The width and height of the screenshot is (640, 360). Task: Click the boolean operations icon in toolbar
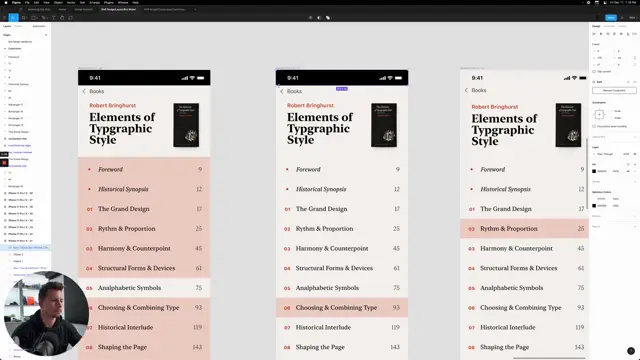pos(328,18)
